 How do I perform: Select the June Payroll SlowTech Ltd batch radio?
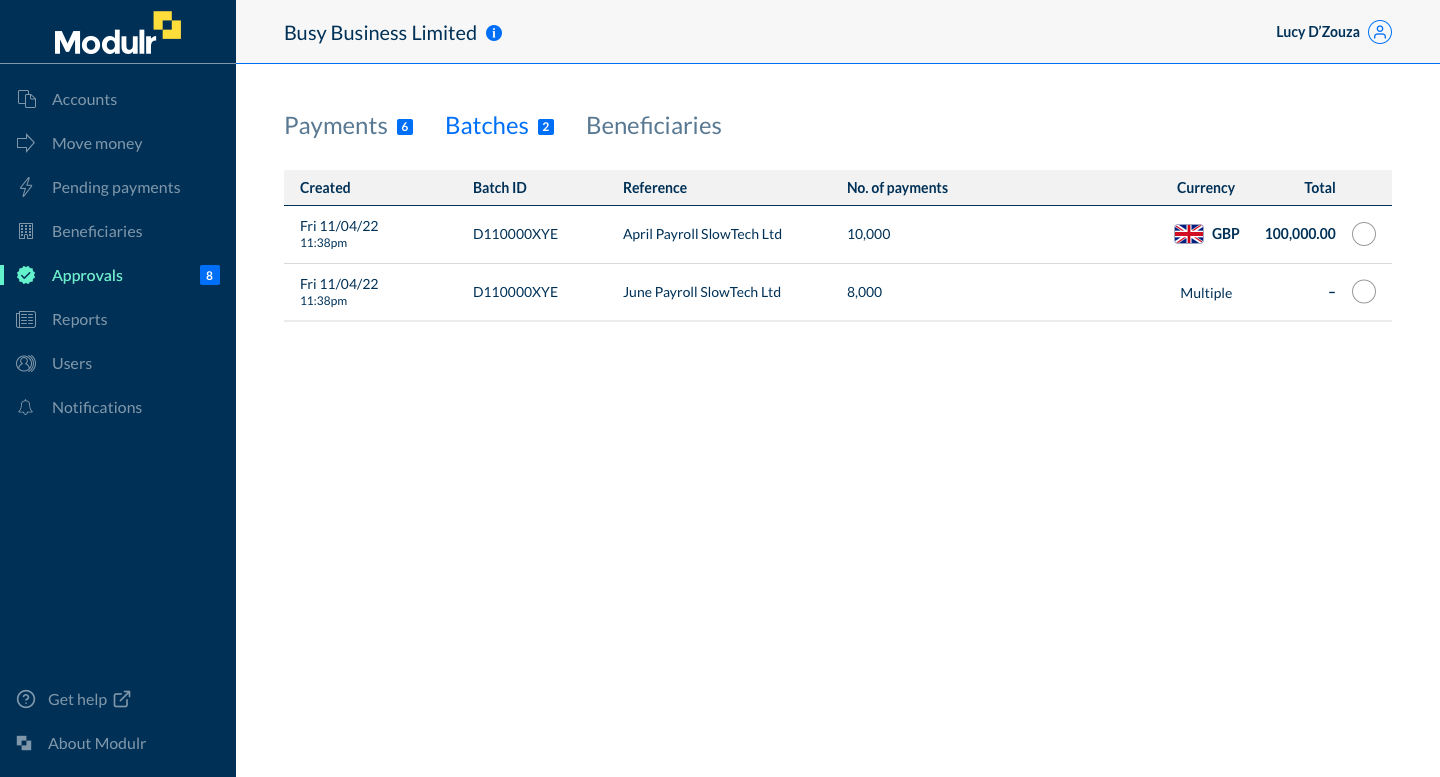tap(1364, 292)
